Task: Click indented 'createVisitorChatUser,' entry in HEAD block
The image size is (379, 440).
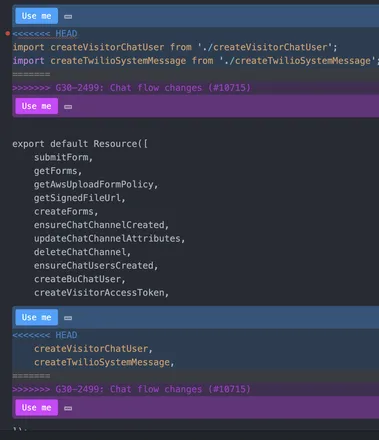Action: [93, 349]
